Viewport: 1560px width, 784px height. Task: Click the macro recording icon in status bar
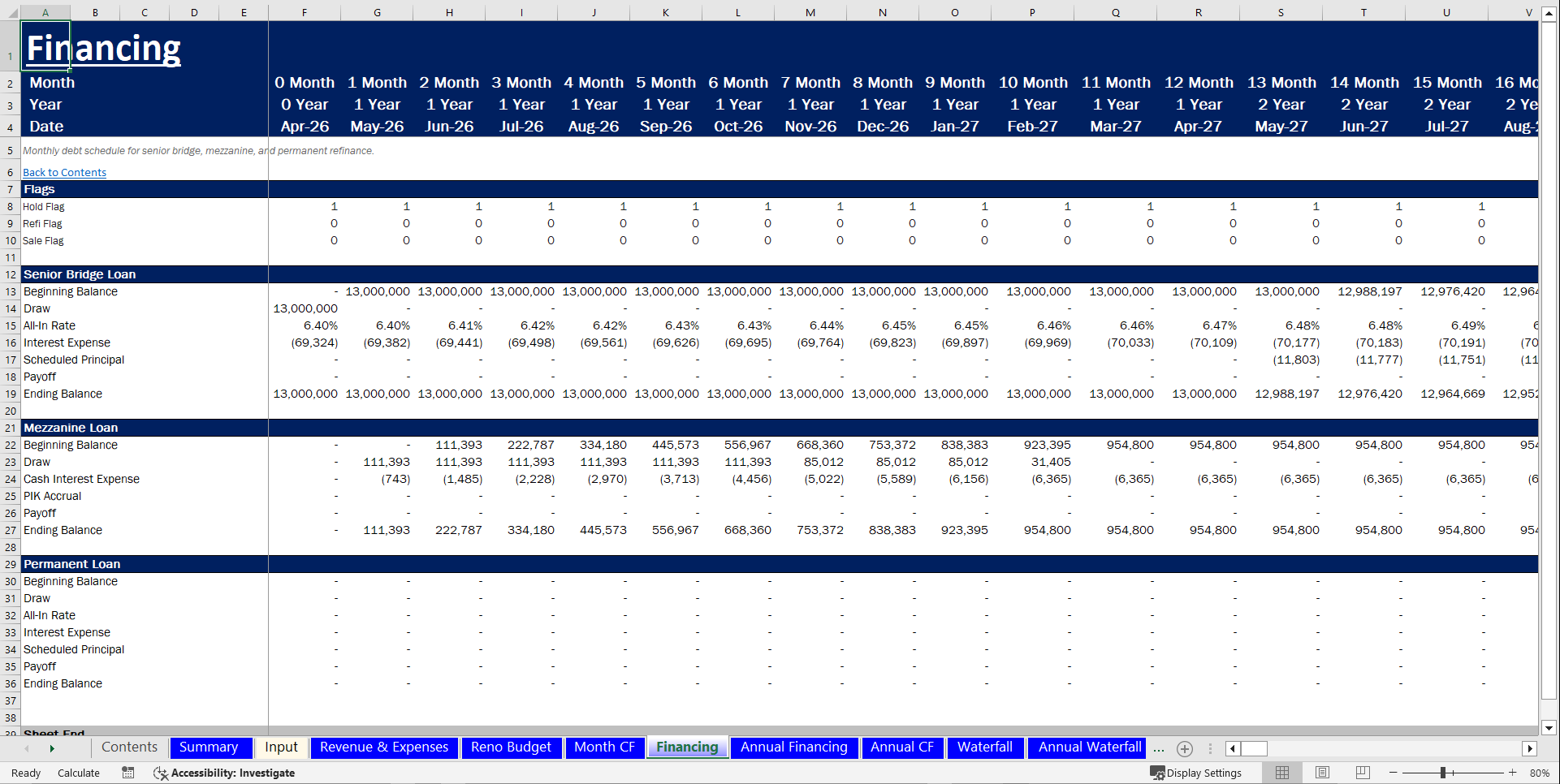pos(127,773)
